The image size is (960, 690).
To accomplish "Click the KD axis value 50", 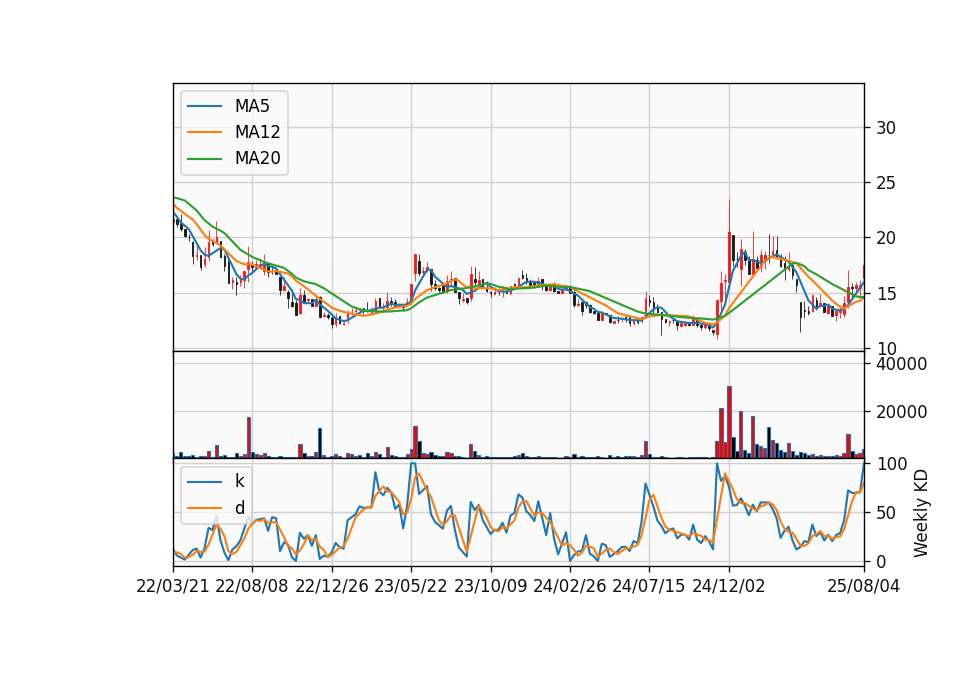I will pyautogui.click(x=886, y=513).
